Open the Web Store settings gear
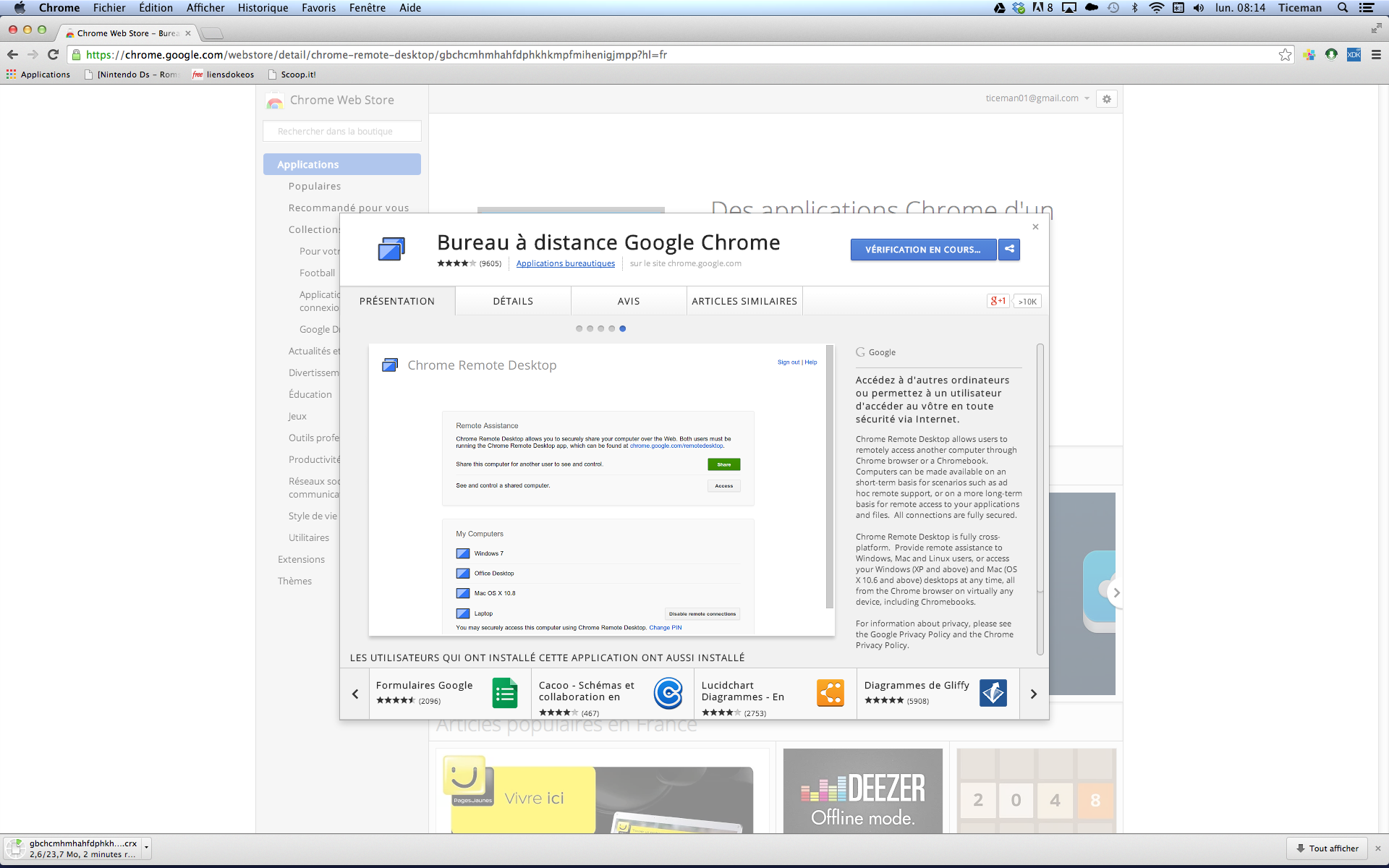 pos(1106,99)
